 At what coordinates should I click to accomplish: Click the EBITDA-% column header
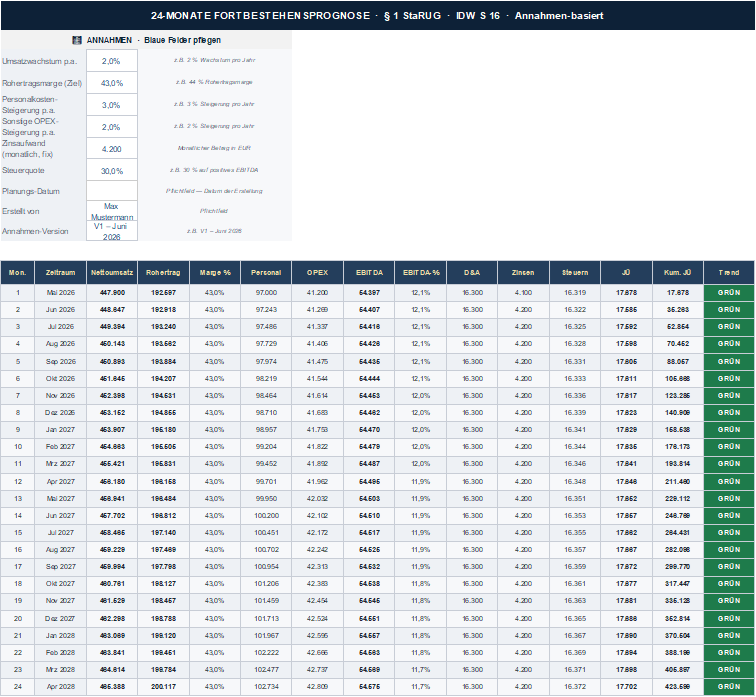(421, 272)
